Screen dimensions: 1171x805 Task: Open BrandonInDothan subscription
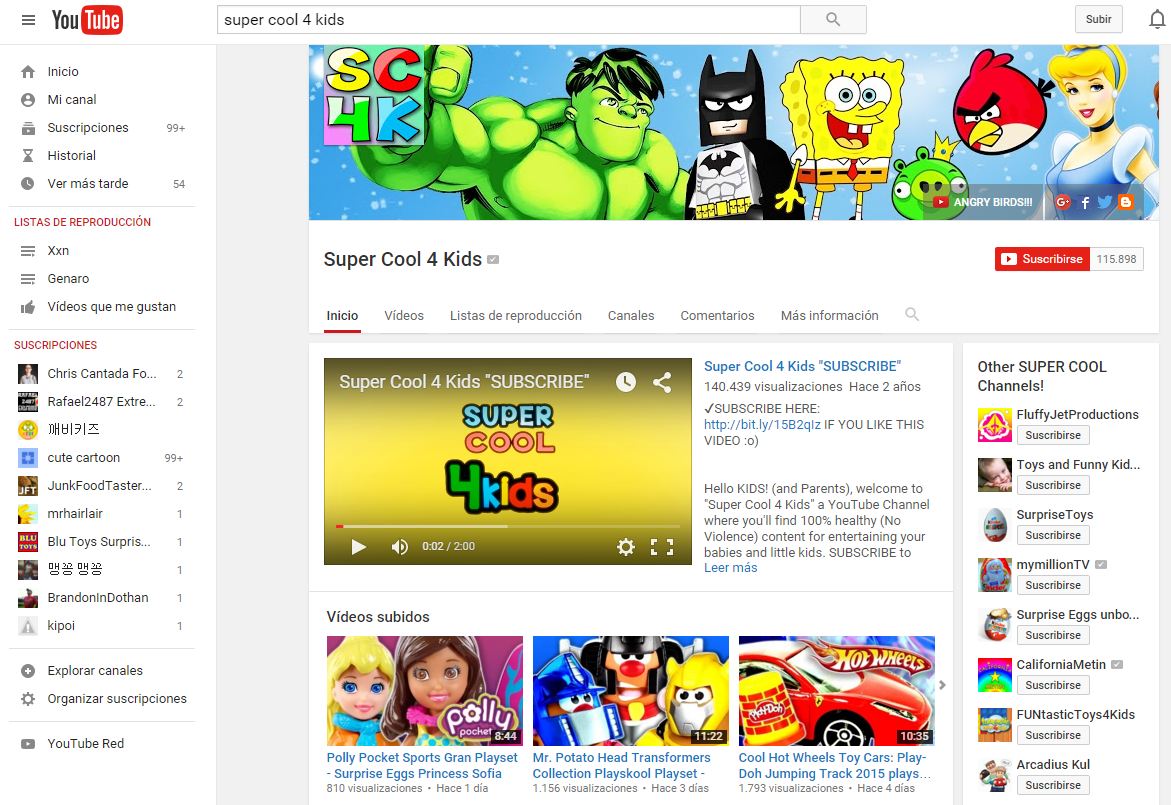coord(102,598)
